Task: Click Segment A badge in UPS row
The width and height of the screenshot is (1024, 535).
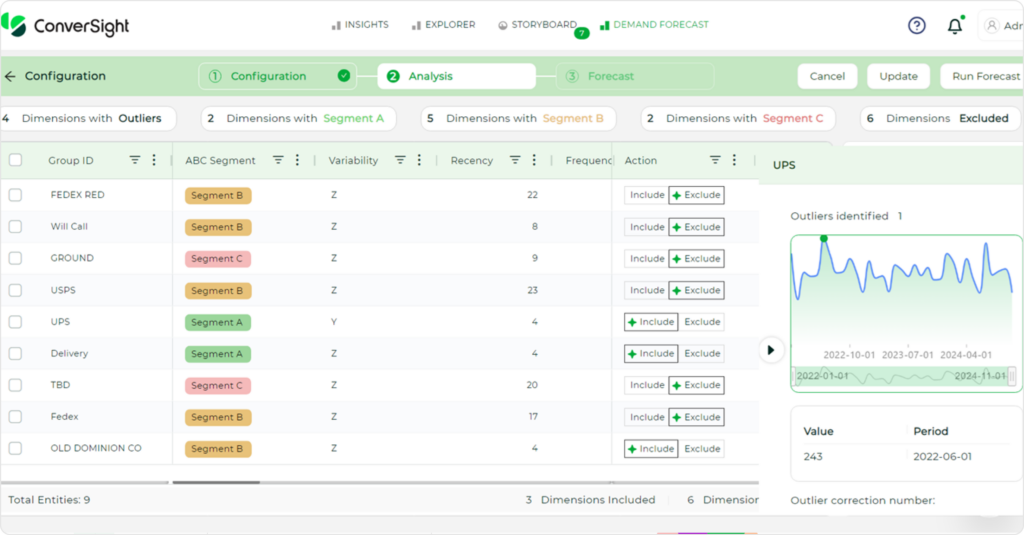Action: pyautogui.click(x=217, y=322)
